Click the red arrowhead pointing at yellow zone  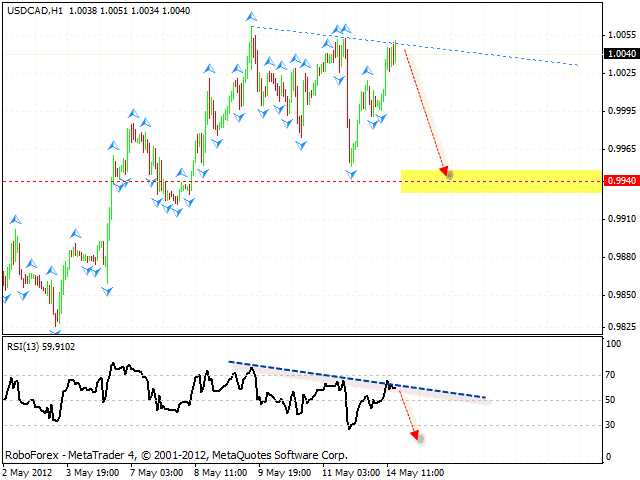coord(446,173)
